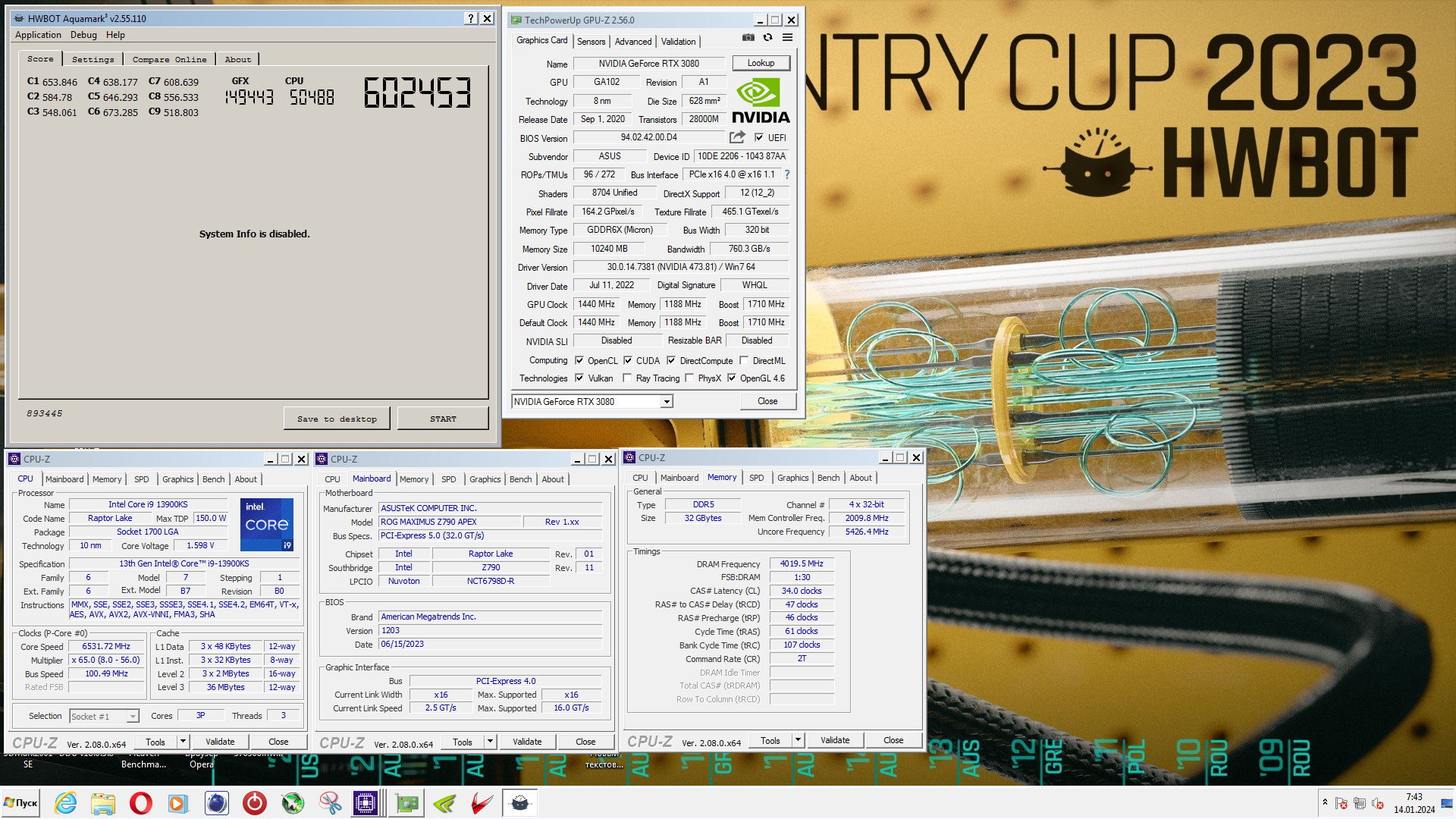The height and width of the screenshot is (819, 1456).
Task: Toggle the OpenGL 4.6 checkbox
Action: pyautogui.click(x=732, y=378)
